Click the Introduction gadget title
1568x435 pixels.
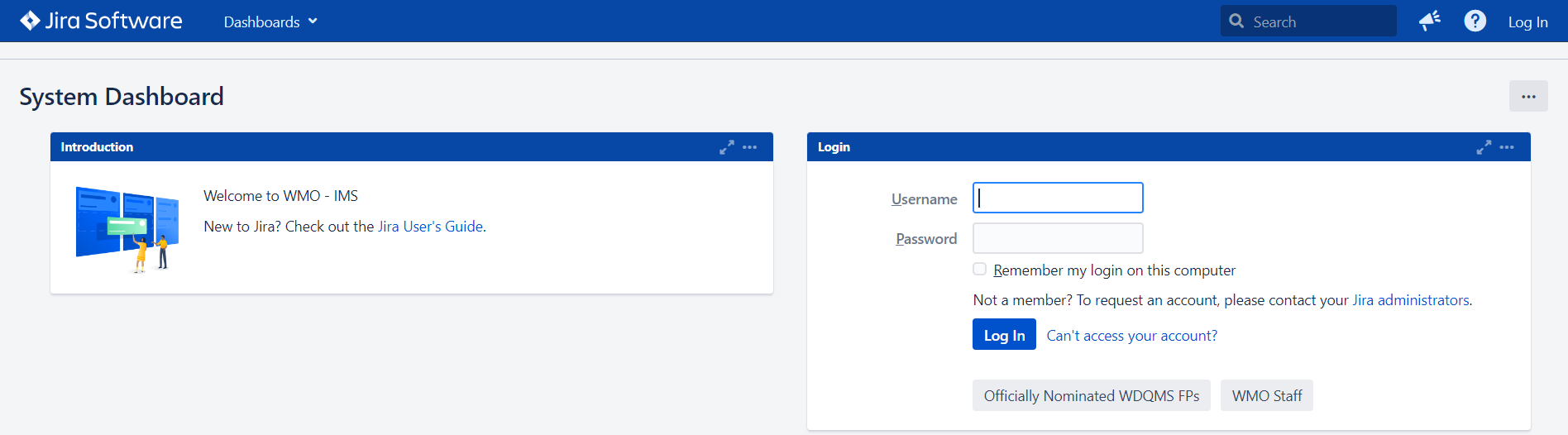point(97,147)
